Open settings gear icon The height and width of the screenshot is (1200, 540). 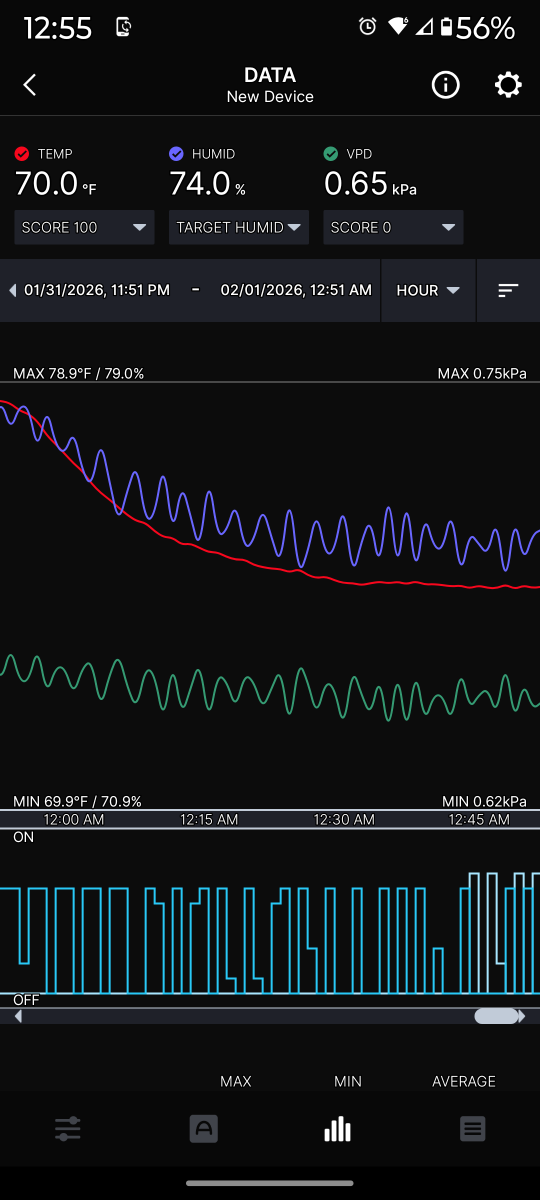coord(508,85)
